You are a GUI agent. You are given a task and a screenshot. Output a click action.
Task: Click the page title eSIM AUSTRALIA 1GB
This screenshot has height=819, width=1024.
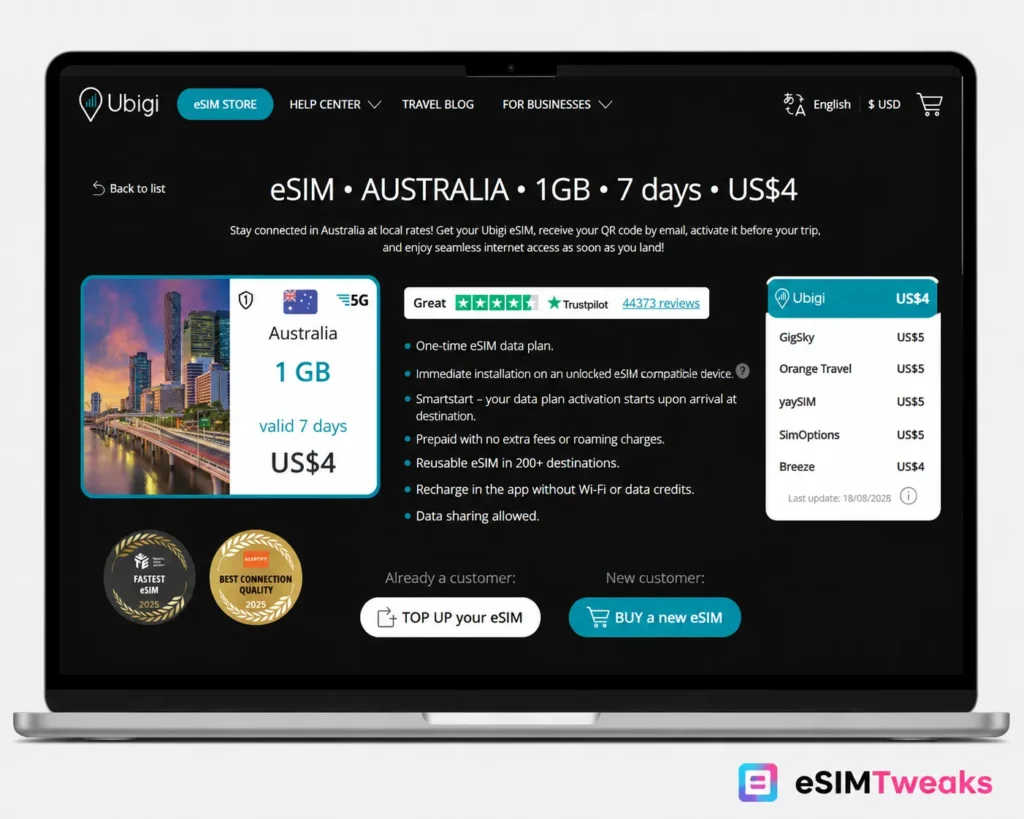coord(533,189)
